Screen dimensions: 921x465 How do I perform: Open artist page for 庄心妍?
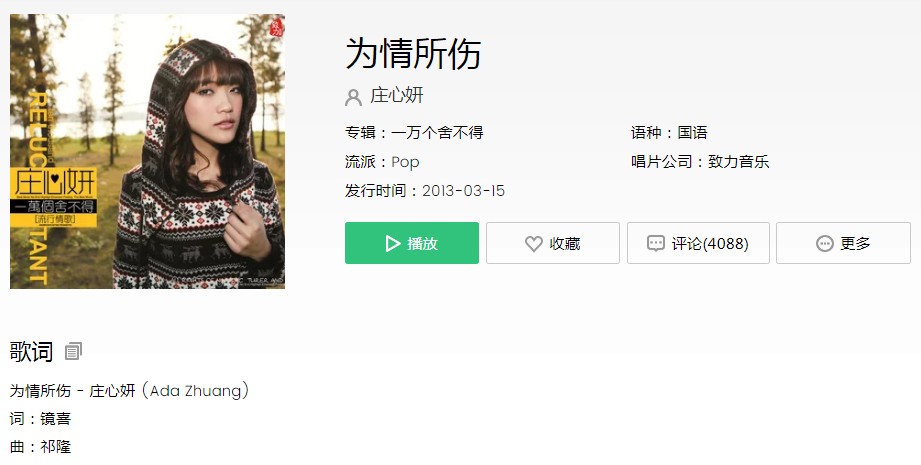pyautogui.click(x=396, y=96)
